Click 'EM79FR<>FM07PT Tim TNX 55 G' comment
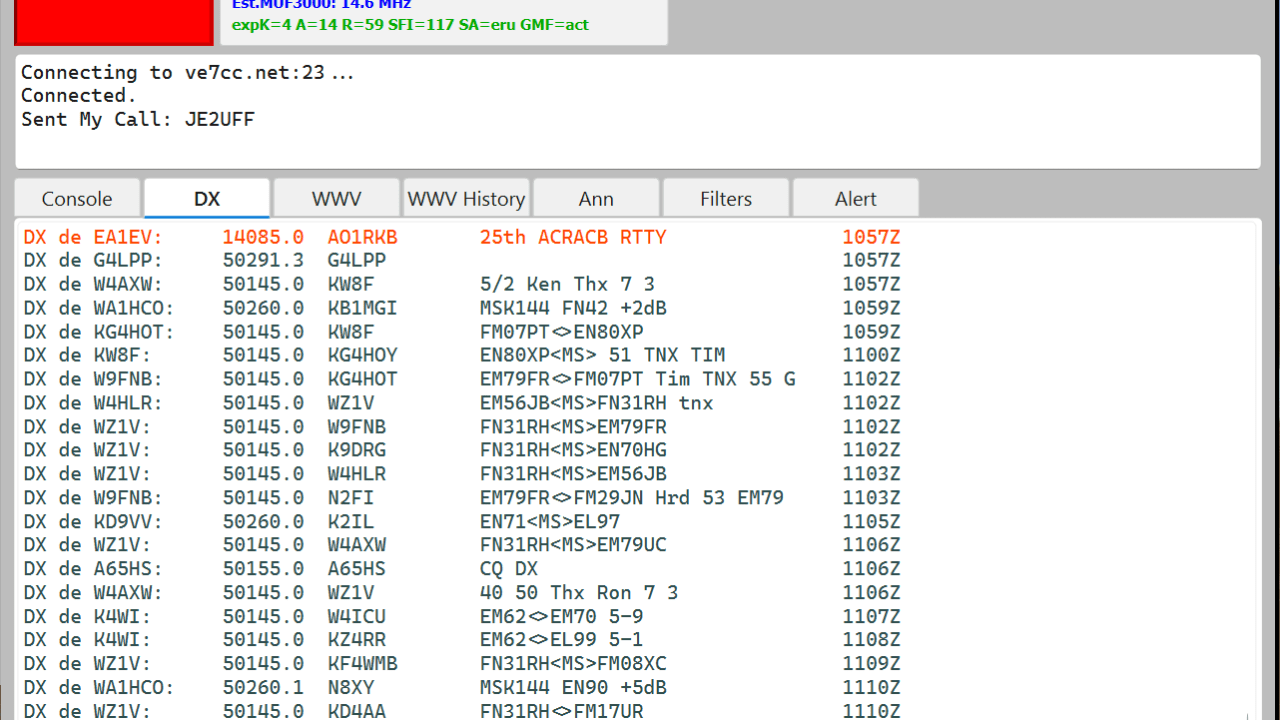This screenshot has width=1280, height=720. pyautogui.click(x=638, y=379)
